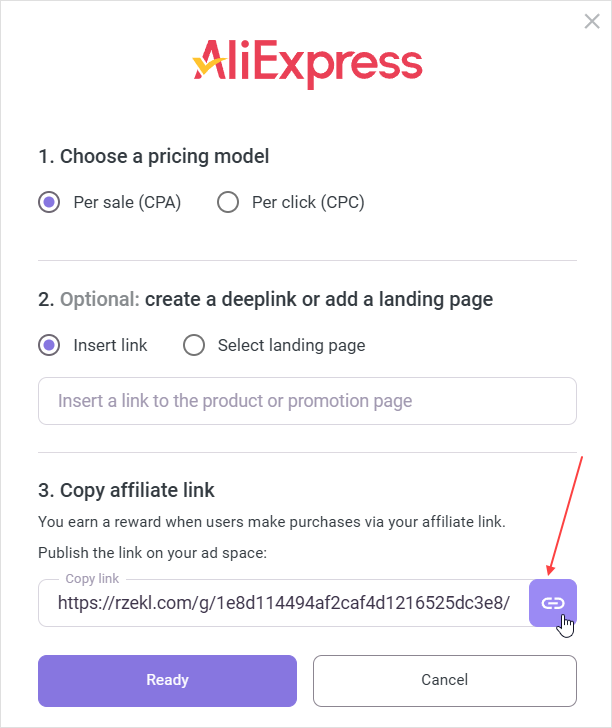Viewport: 612px width, 728px height.
Task: Focus the product or promotion link input
Action: click(x=307, y=401)
